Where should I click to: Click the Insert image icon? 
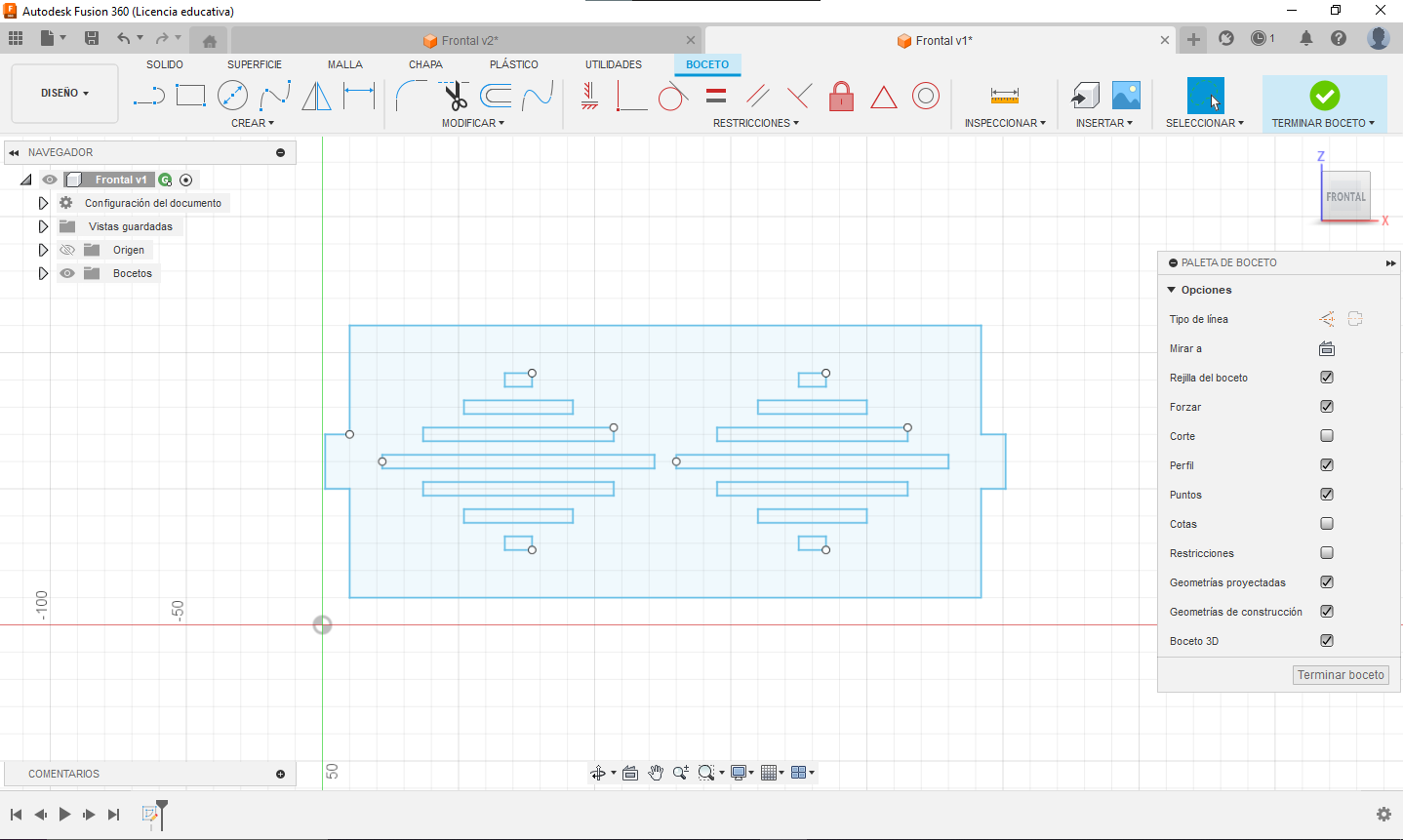pyautogui.click(x=1126, y=96)
